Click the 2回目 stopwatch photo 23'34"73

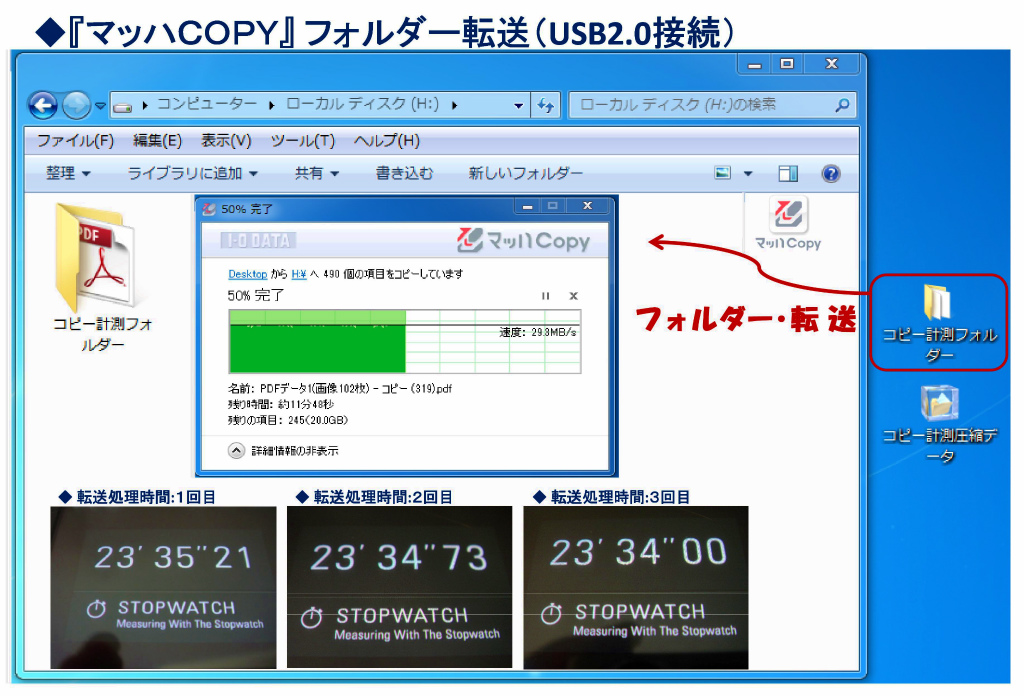pos(400,587)
